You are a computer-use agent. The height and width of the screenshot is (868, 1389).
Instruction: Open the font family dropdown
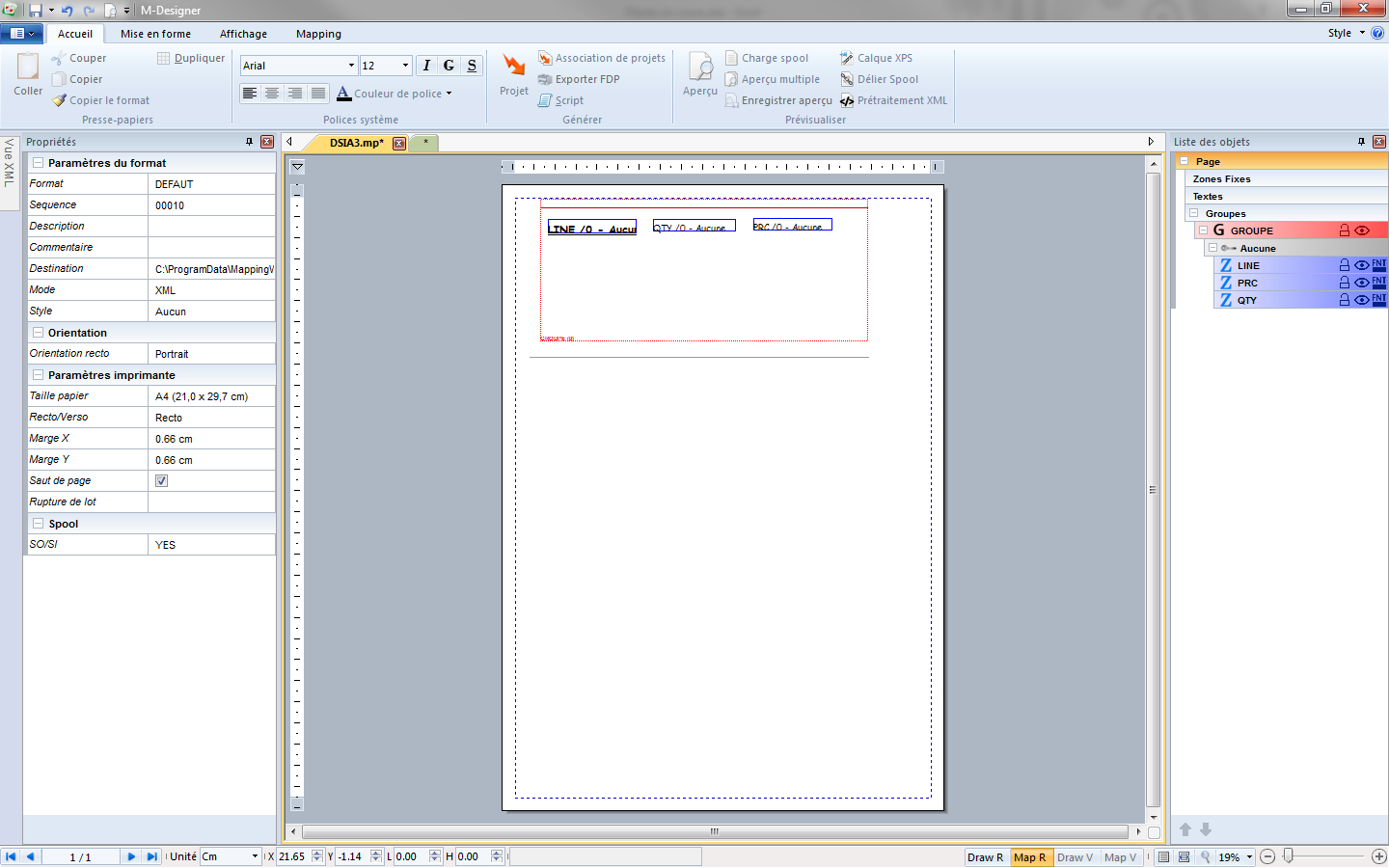[x=351, y=65]
